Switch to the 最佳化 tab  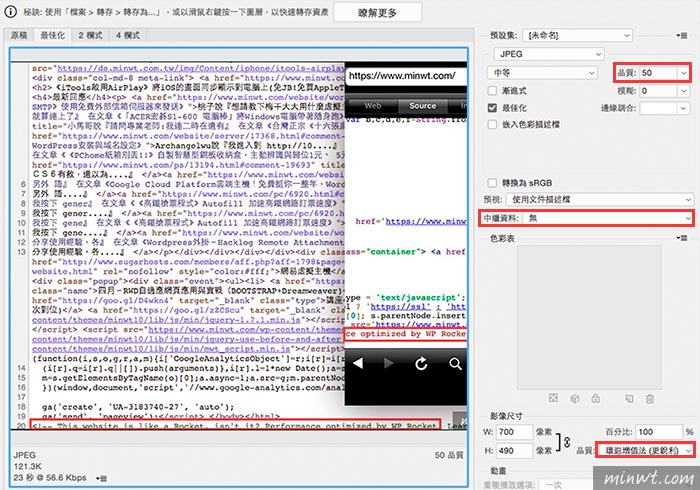pyautogui.click(x=52, y=35)
